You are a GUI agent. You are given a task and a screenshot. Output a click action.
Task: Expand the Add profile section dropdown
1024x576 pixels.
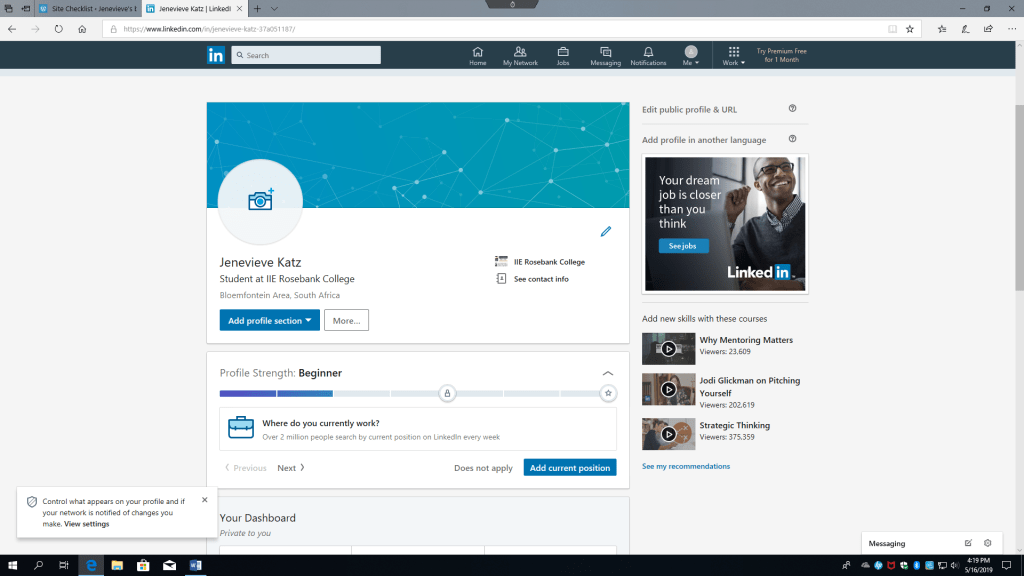click(269, 321)
